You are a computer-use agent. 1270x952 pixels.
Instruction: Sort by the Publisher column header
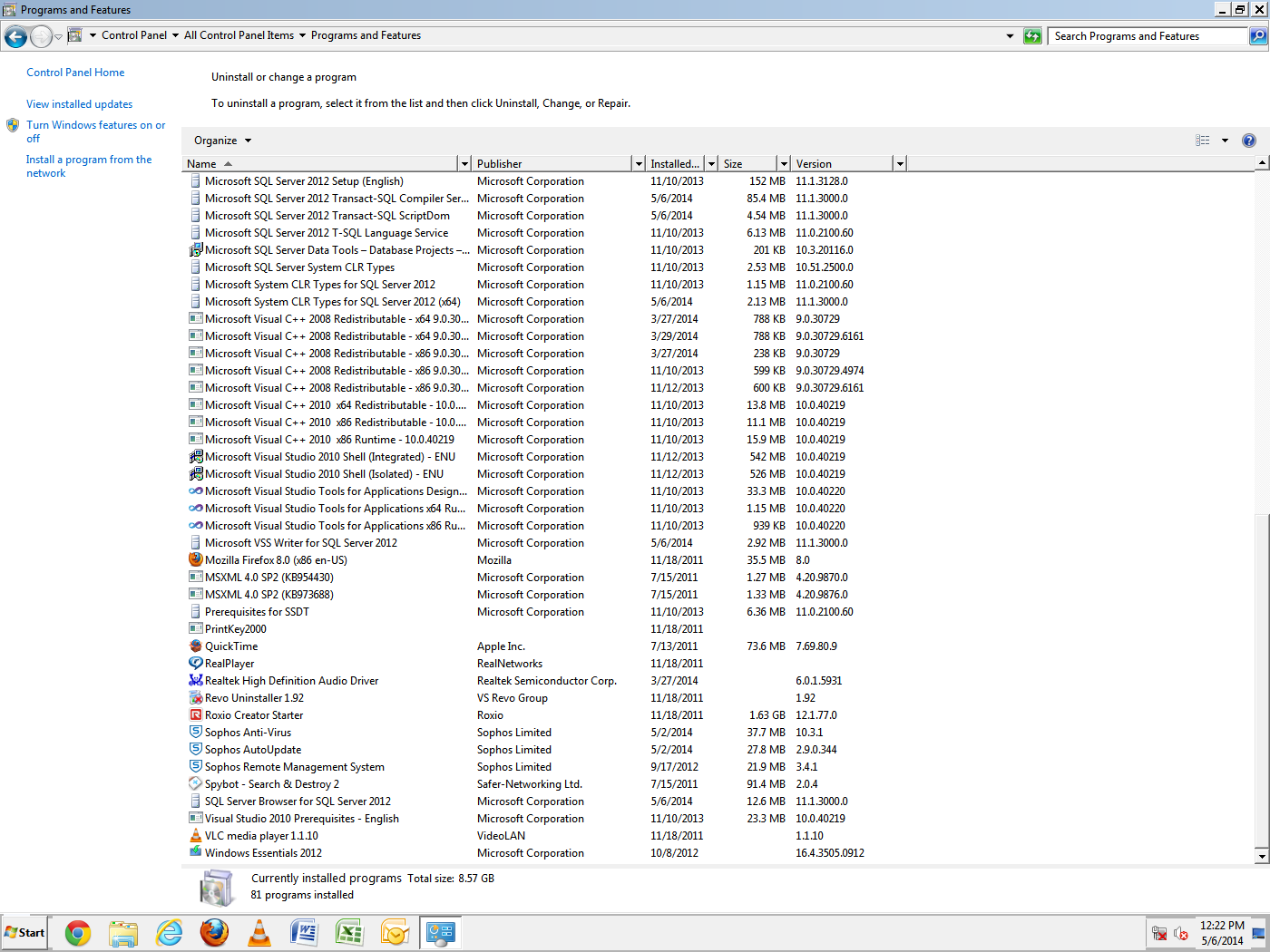click(x=552, y=164)
